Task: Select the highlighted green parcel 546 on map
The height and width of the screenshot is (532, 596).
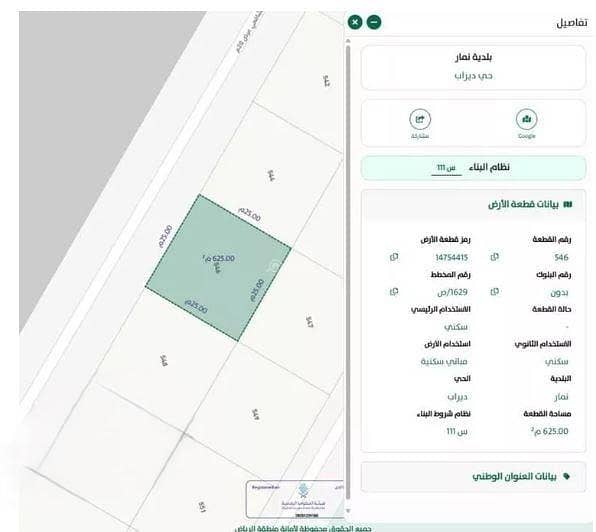Action: 218,268
